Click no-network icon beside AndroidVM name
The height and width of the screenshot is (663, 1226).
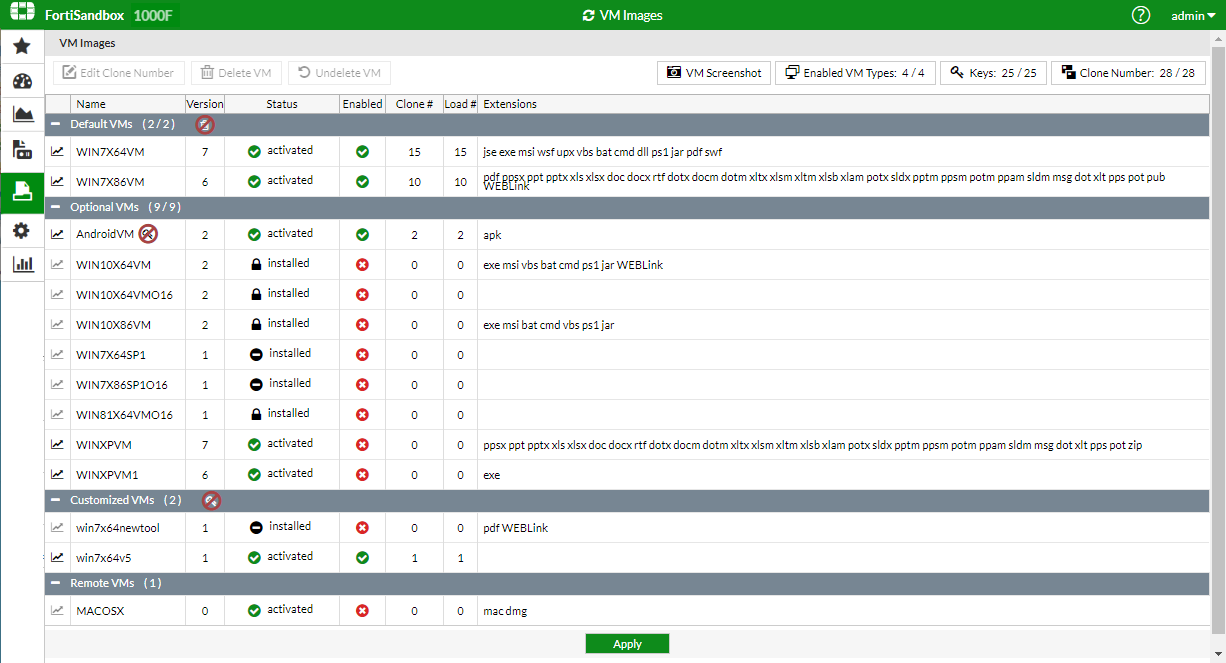point(148,234)
